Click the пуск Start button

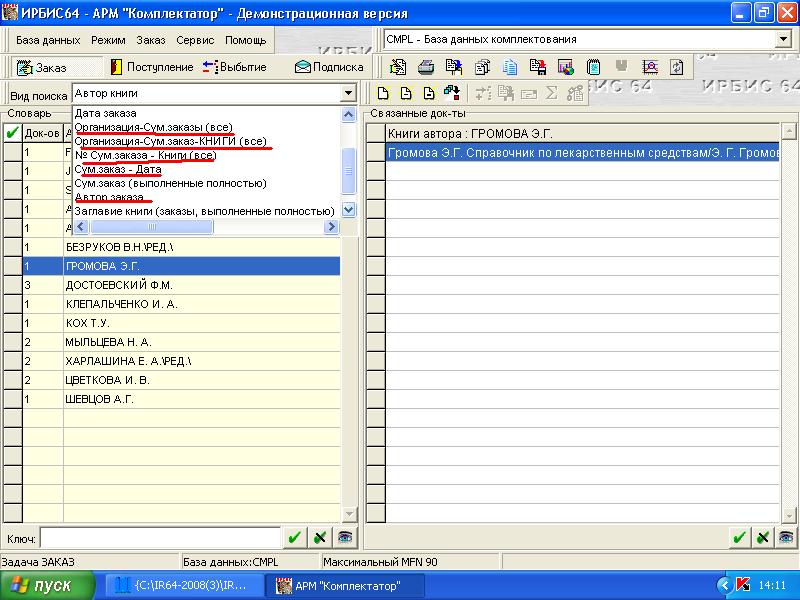pos(40,585)
